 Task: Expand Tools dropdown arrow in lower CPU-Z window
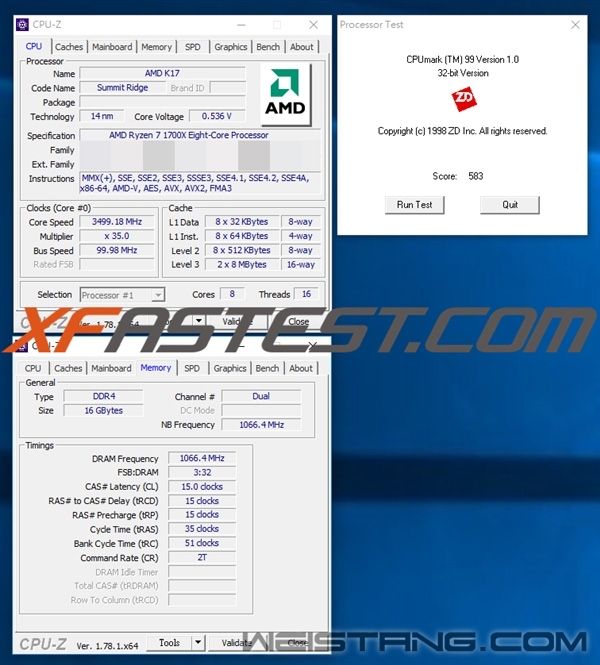198,643
